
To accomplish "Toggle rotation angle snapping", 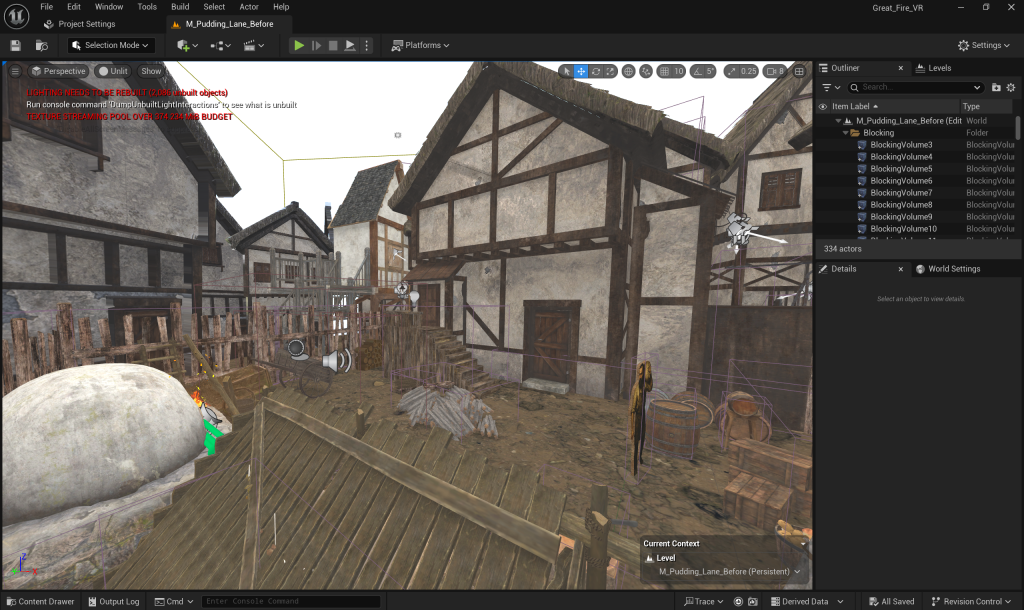I will [x=697, y=71].
